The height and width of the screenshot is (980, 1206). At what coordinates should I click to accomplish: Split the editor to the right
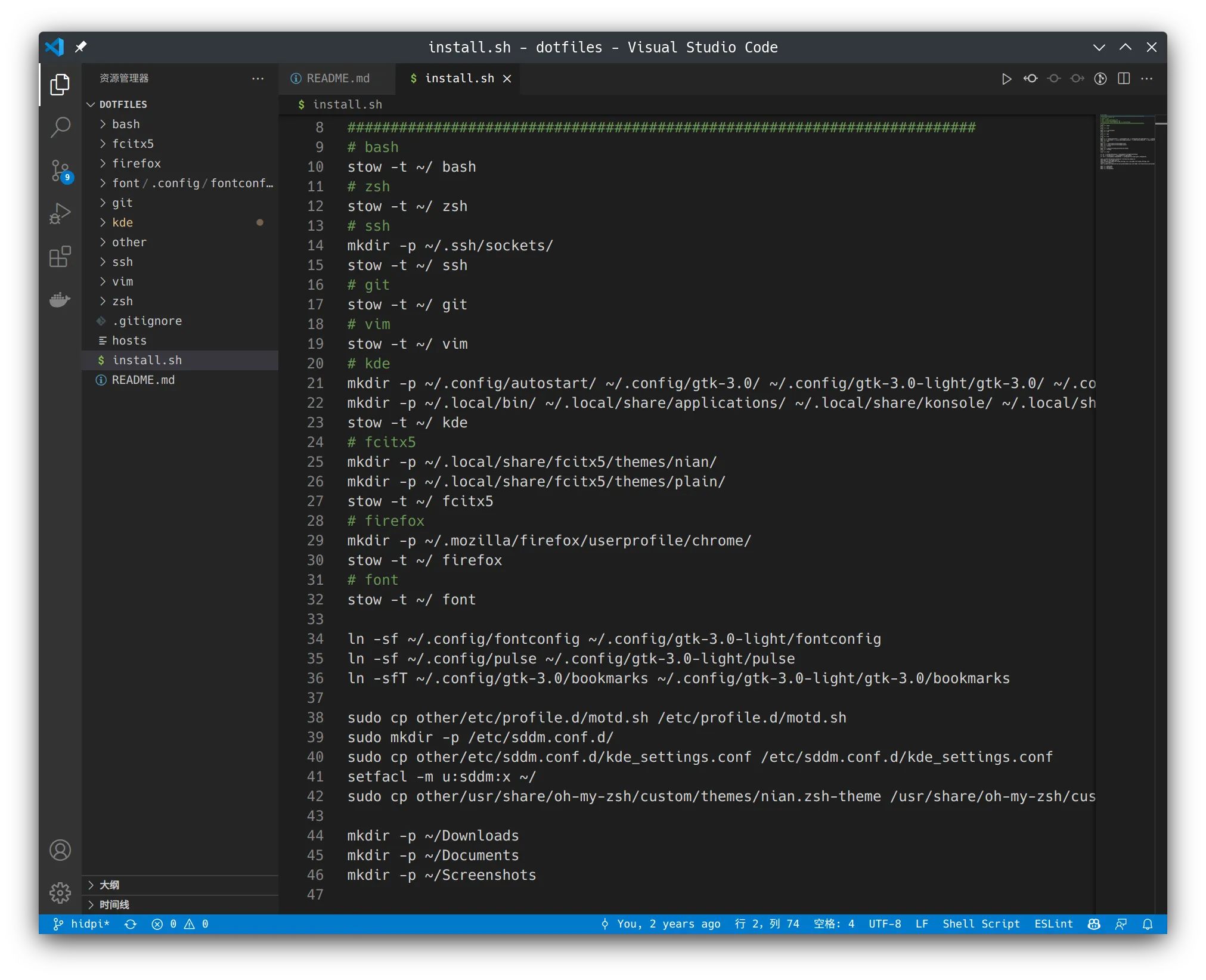(x=1124, y=79)
